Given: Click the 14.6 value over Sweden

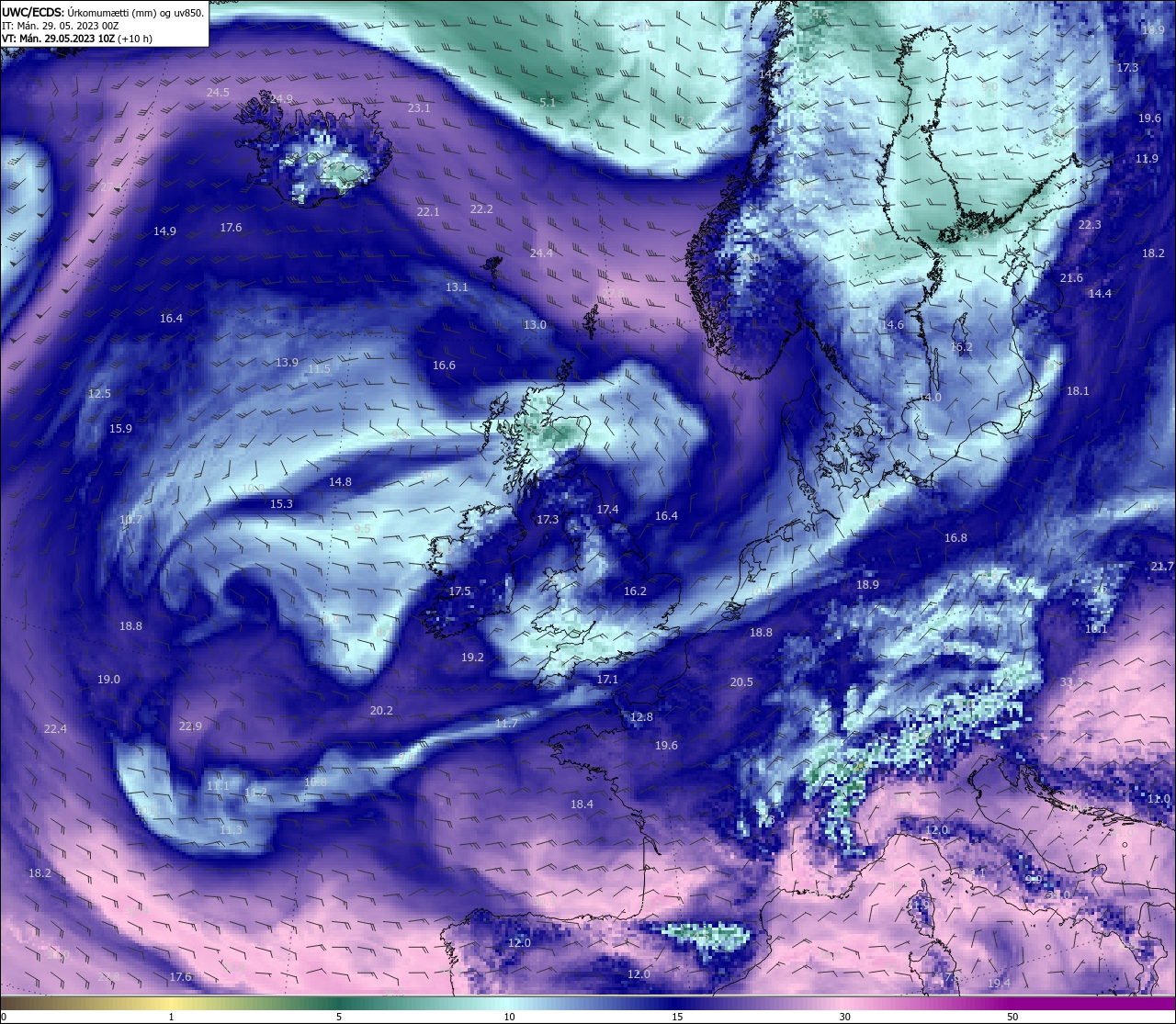Looking at the screenshot, I should click(x=892, y=324).
